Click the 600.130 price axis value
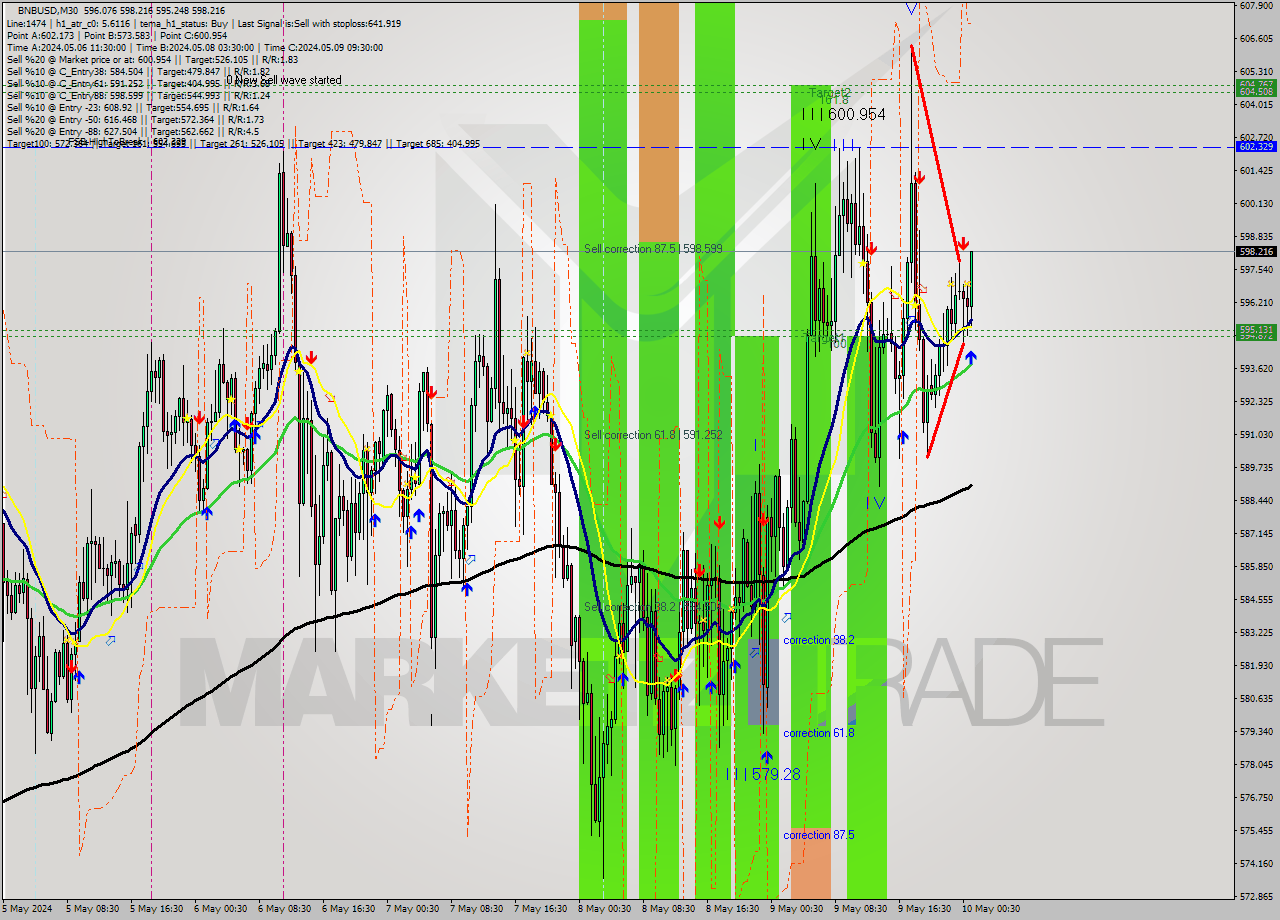The width and height of the screenshot is (1280, 920). point(1255,203)
